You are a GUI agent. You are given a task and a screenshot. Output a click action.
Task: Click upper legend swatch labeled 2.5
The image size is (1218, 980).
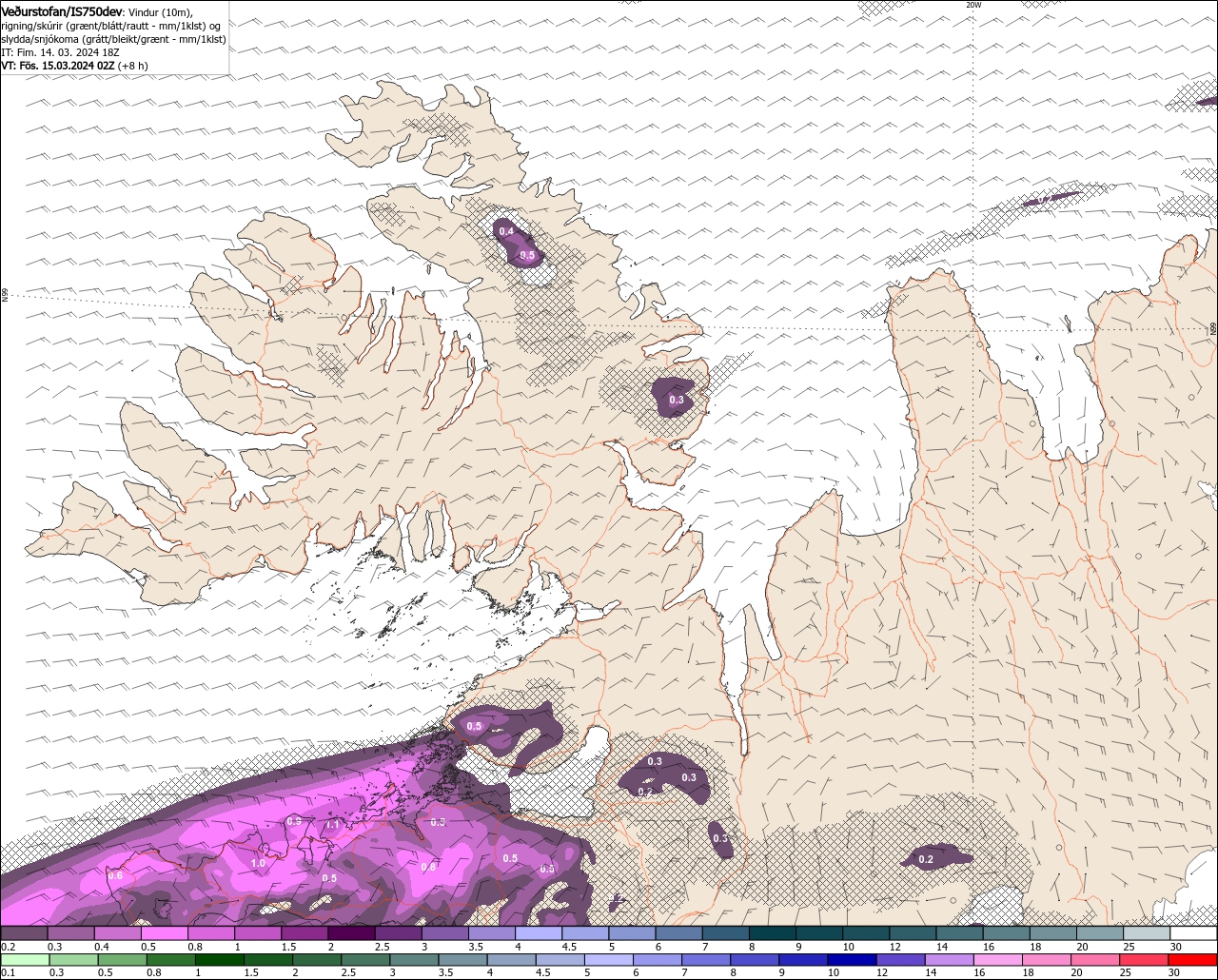pos(398,933)
